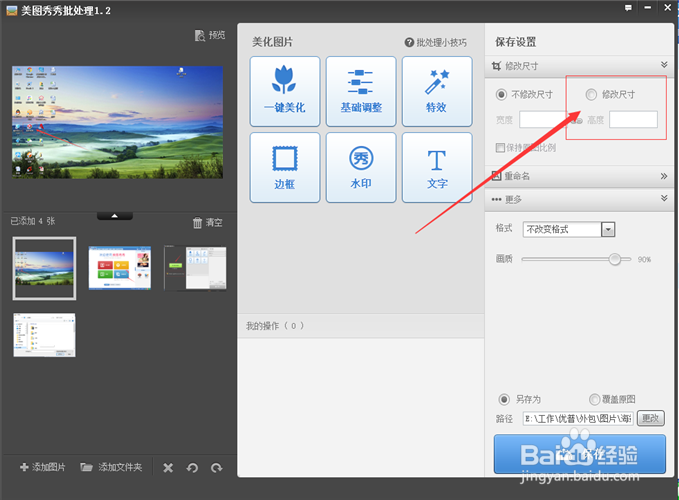Click the 高度 height input field
The width and height of the screenshot is (679, 500).
(x=633, y=119)
